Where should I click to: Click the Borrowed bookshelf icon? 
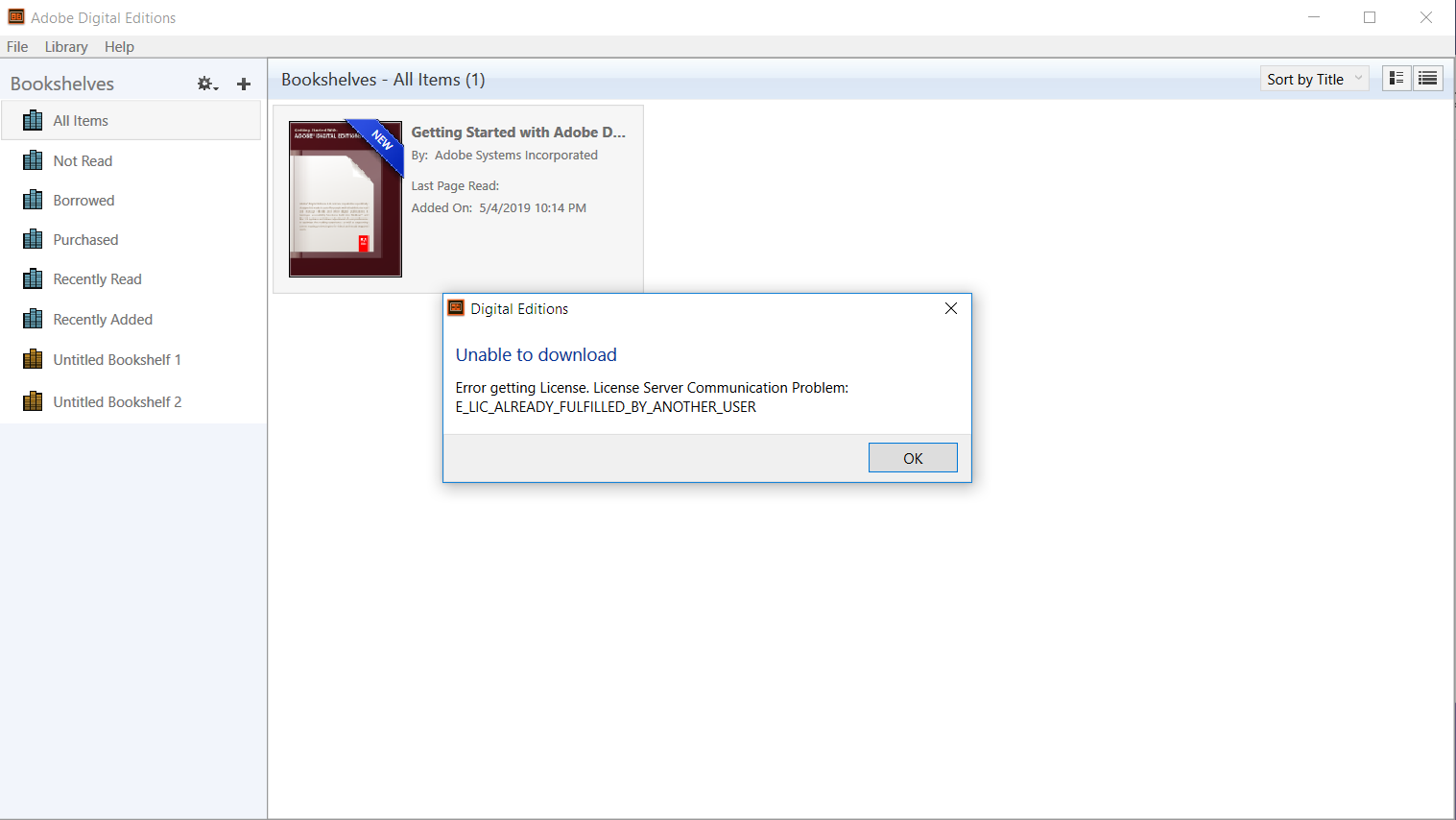click(33, 200)
